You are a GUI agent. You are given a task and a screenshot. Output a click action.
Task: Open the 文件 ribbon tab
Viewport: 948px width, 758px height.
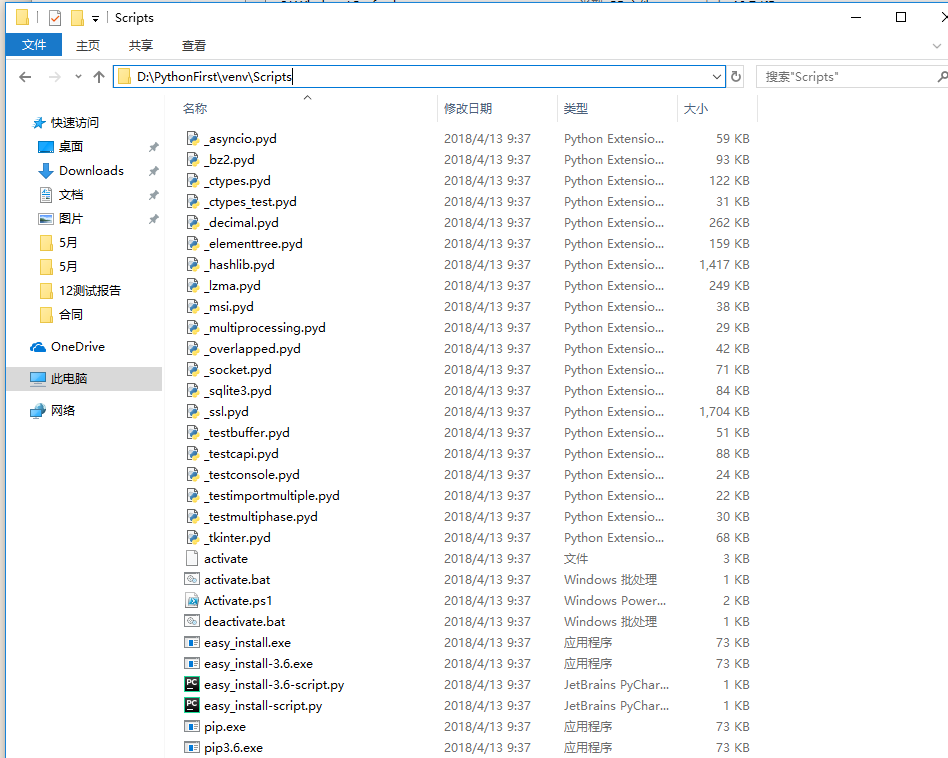tap(34, 45)
